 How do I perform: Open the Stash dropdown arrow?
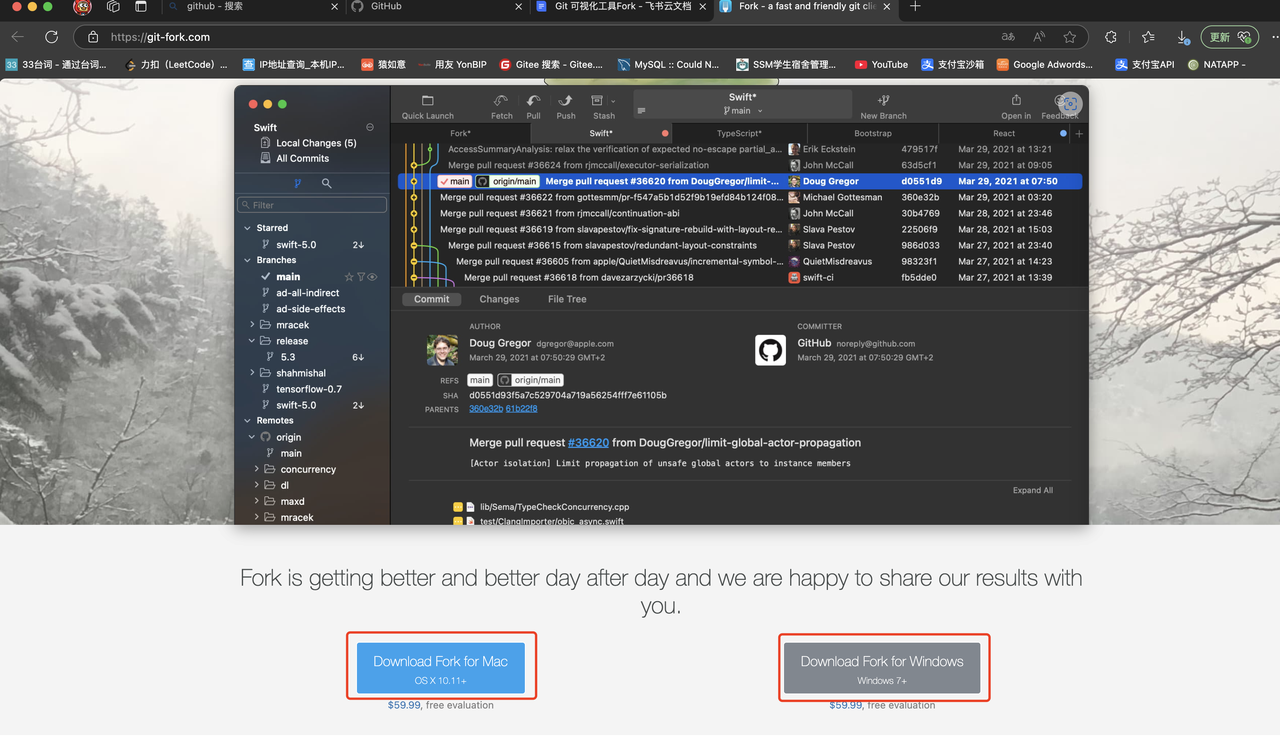pos(613,101)
